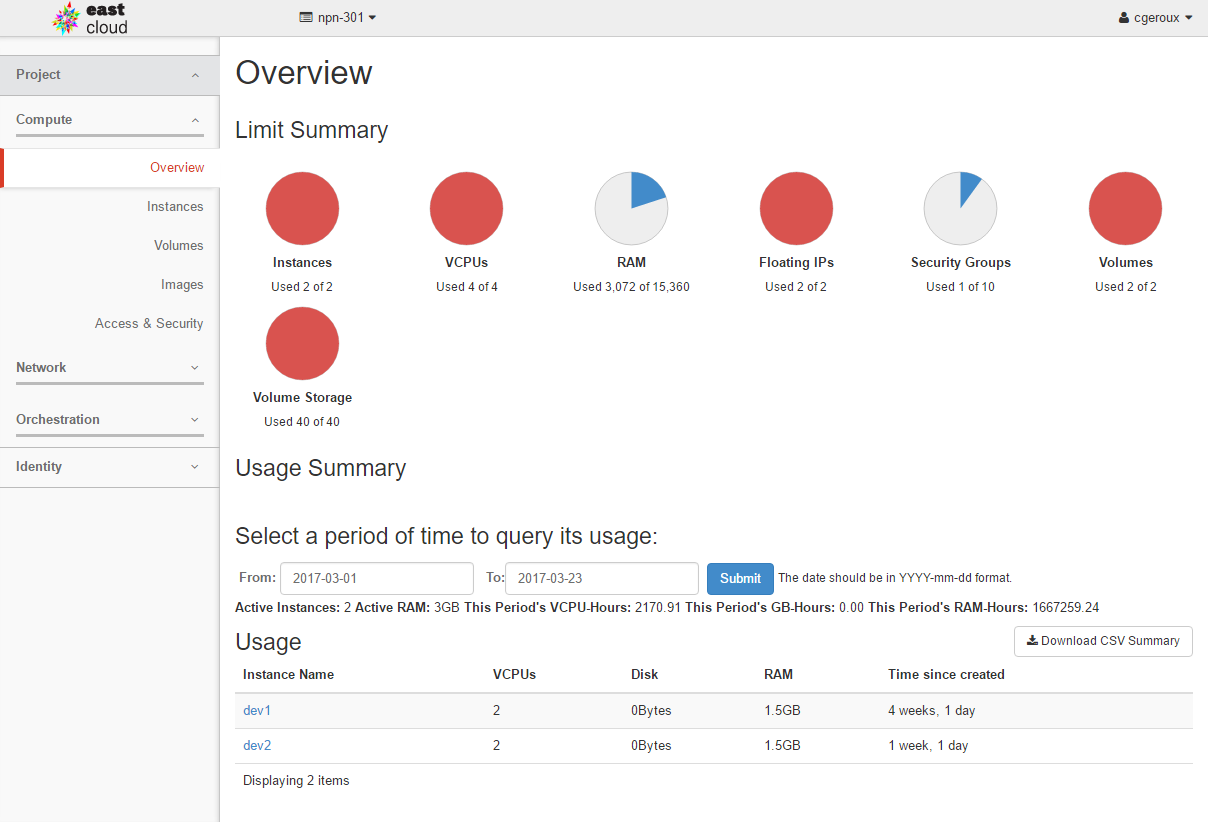
Task: Click the East Cloud logo
Action: coord(90,19)
